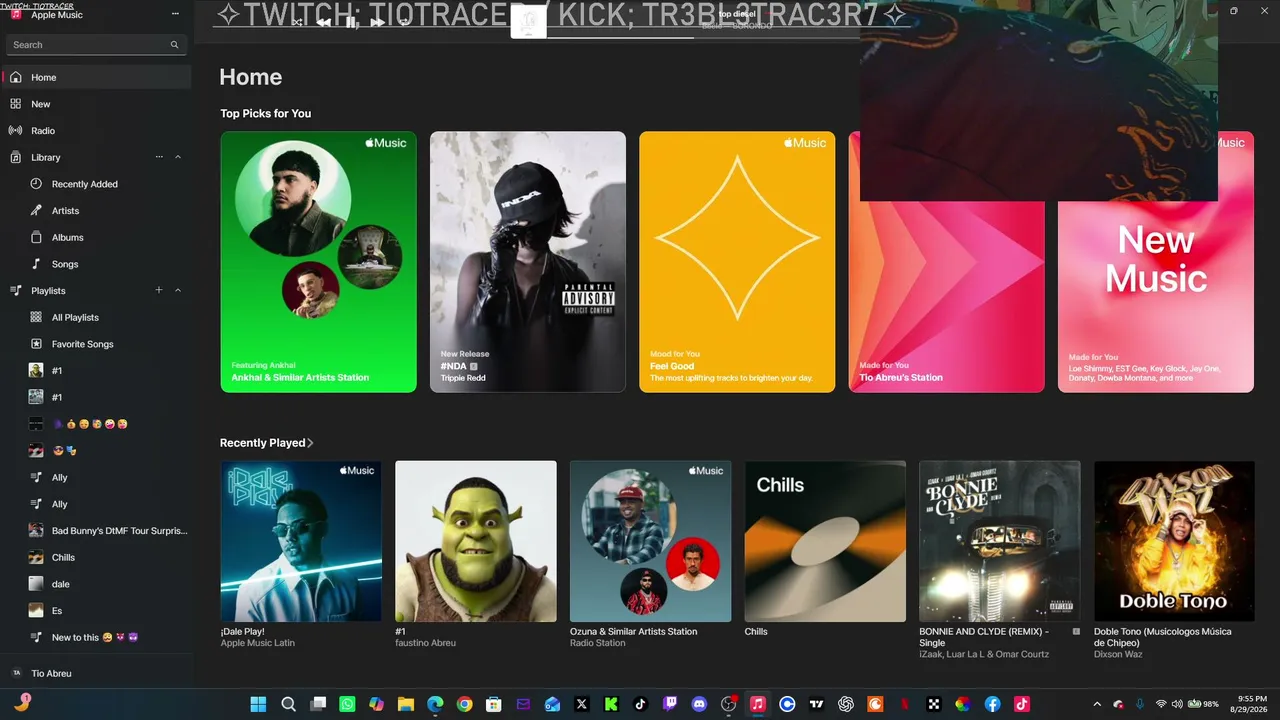Open Recently Added clock icon
1280x720 pixels.
point(36,184)
